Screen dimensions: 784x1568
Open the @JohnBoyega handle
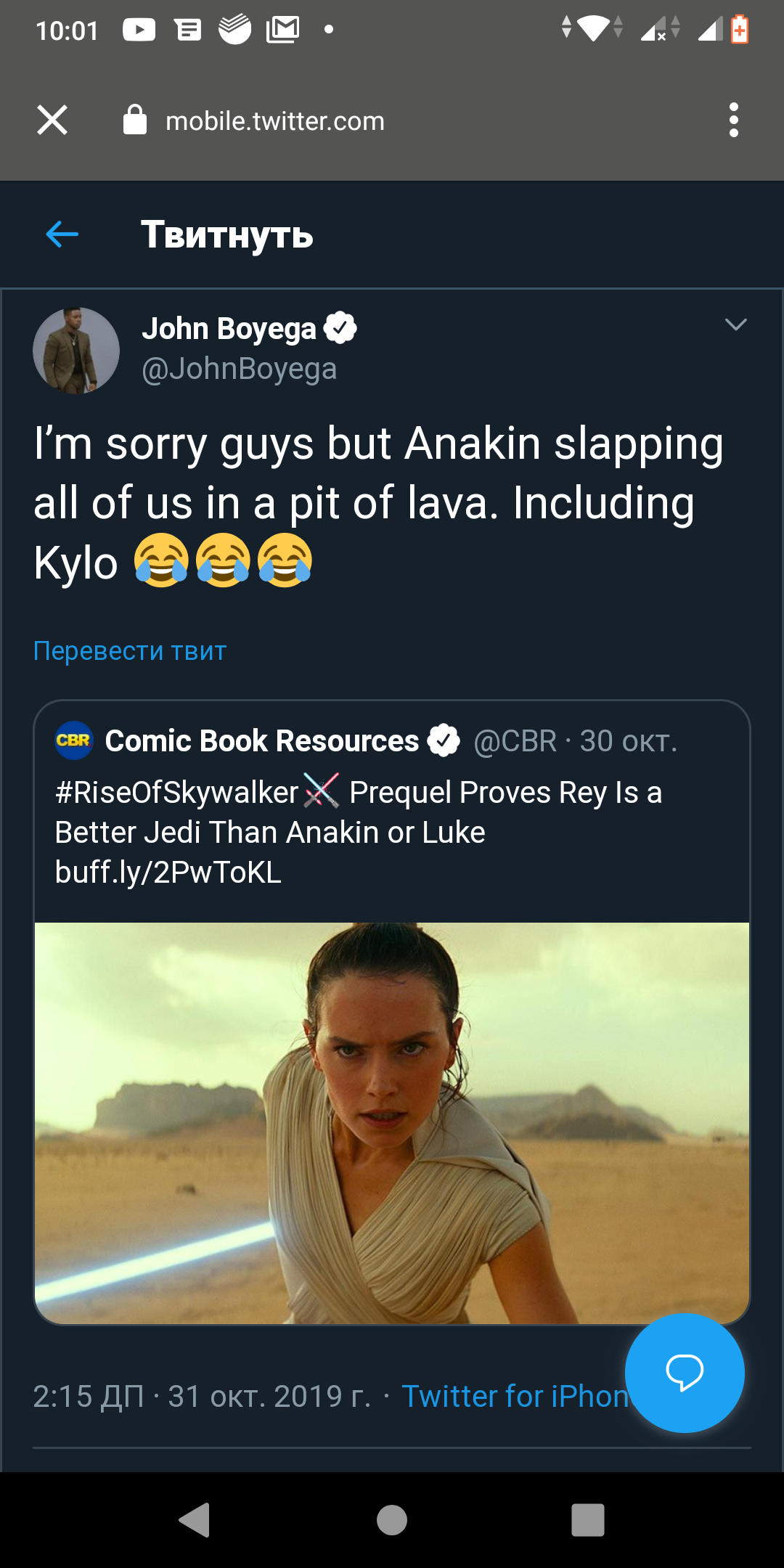239,369
